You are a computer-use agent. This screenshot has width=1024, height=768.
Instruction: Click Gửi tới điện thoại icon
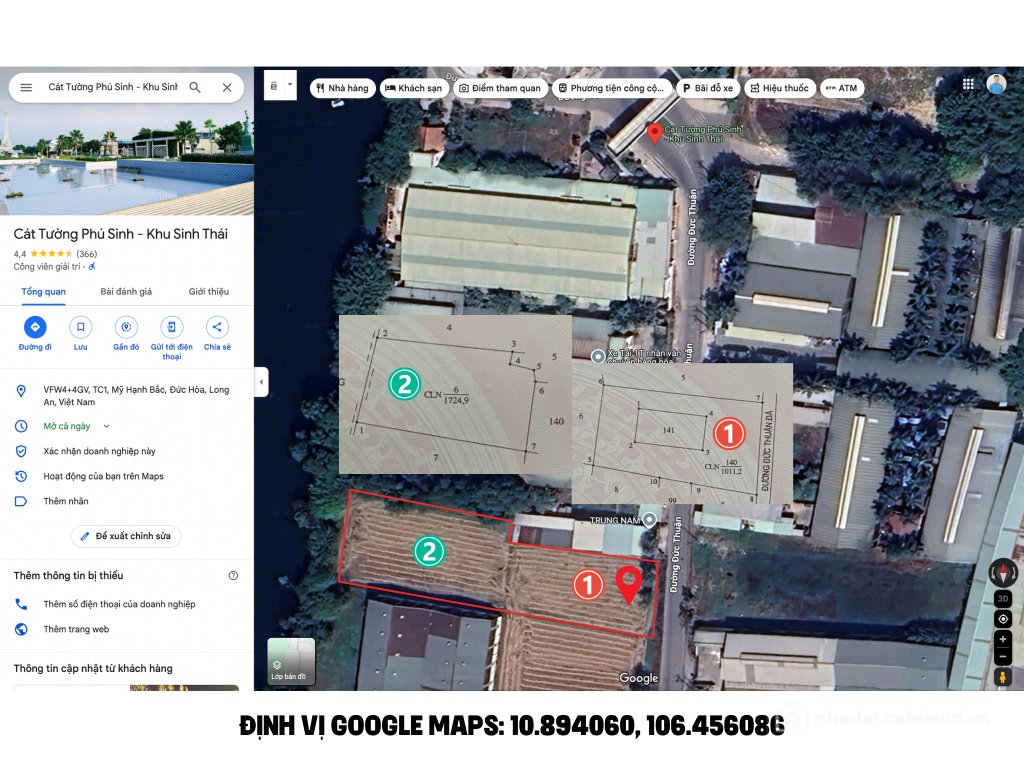click(171, 327)
